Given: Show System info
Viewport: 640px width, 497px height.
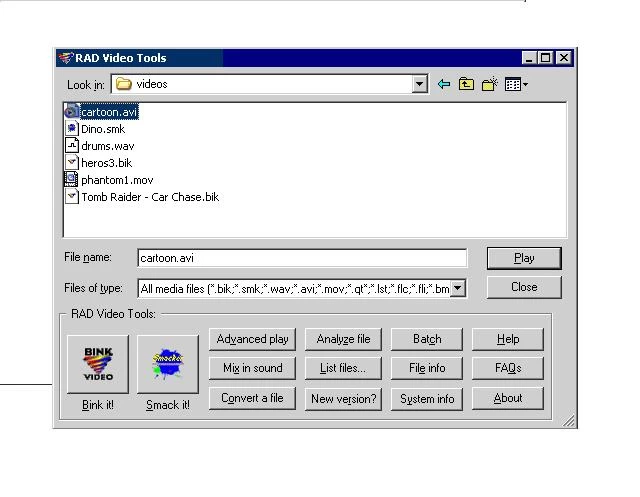Looking at the screenshot, I should [427, 398].
